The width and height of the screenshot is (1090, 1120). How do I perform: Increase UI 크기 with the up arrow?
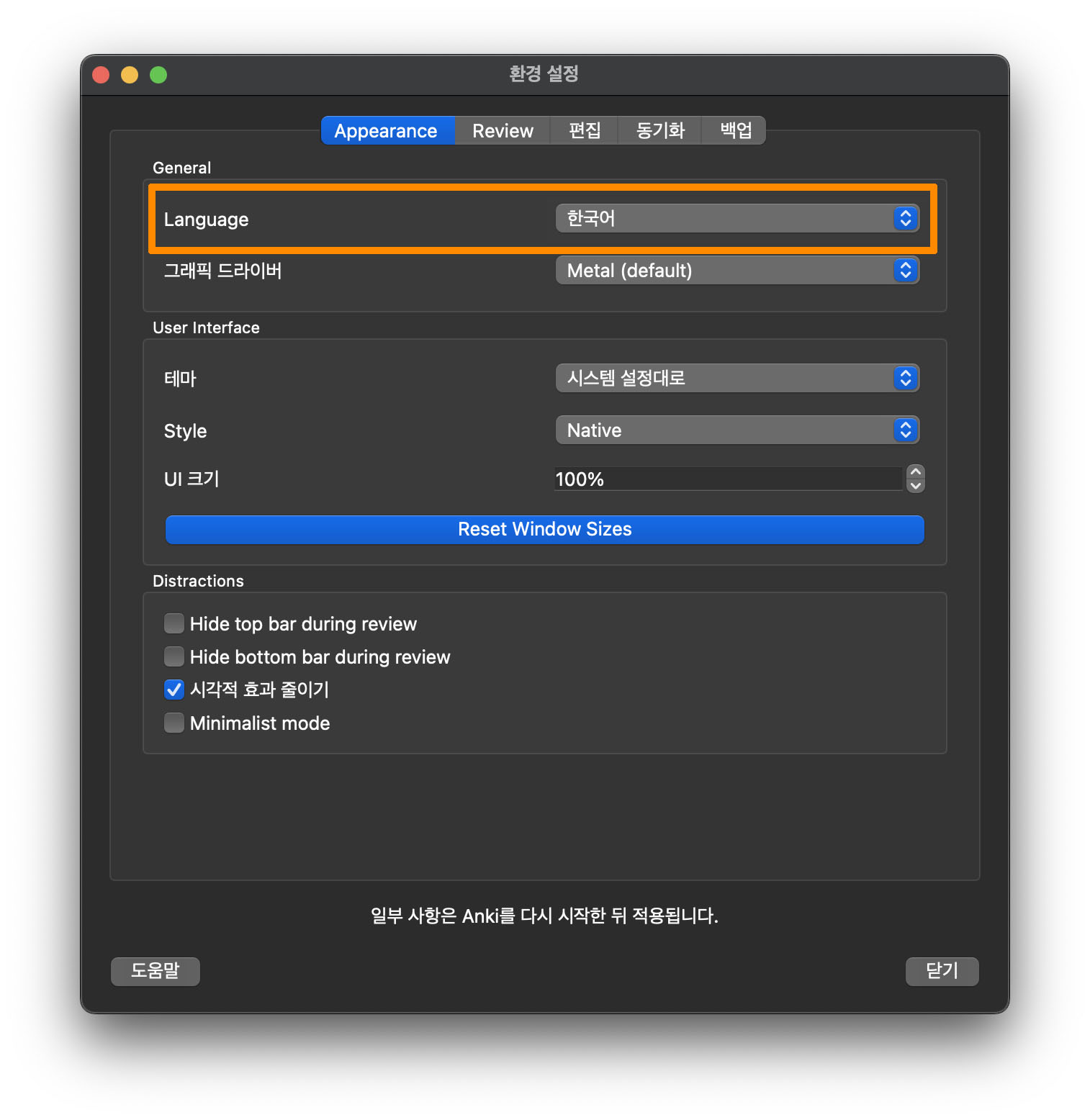916,472
